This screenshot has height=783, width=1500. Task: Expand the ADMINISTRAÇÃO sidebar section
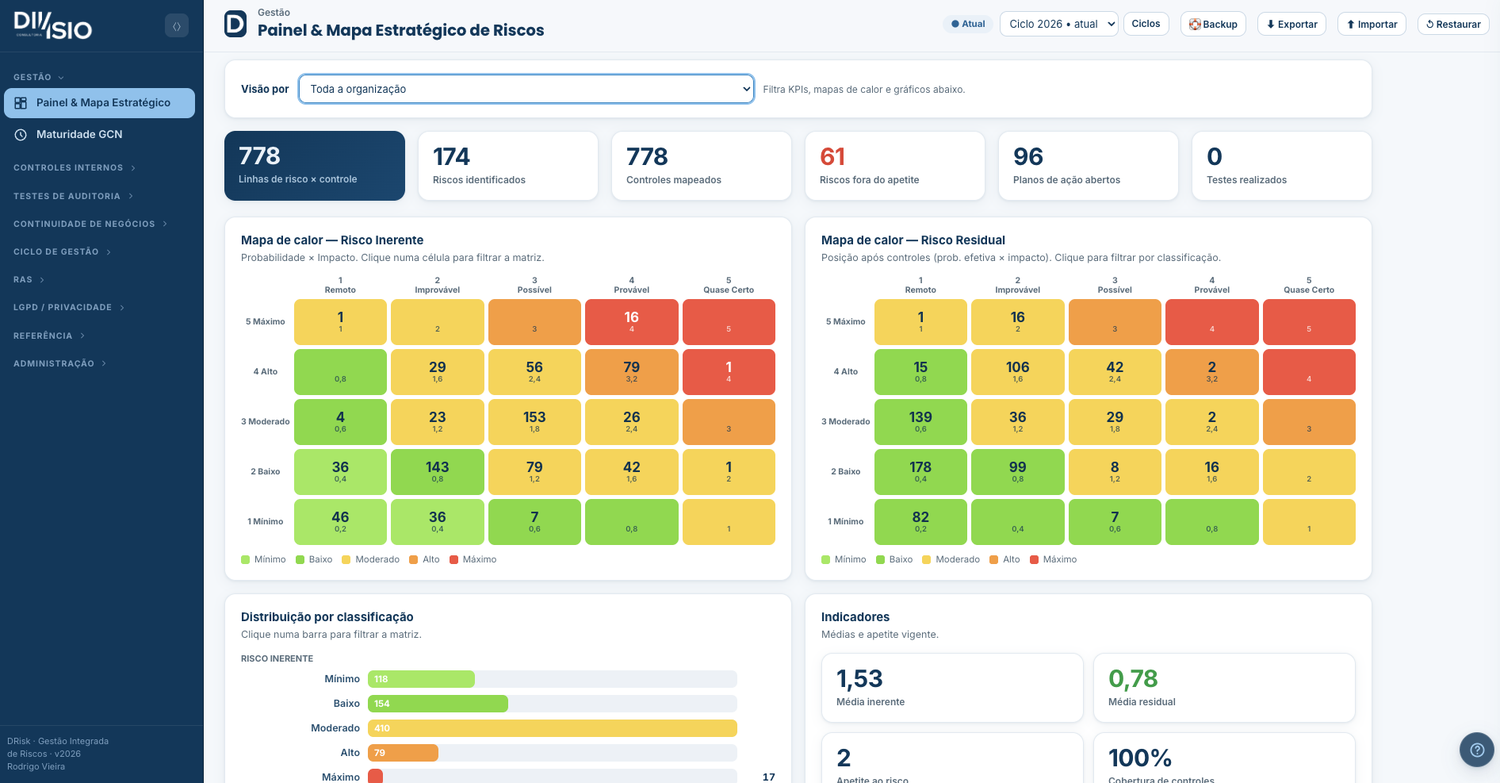pos(60,364)
